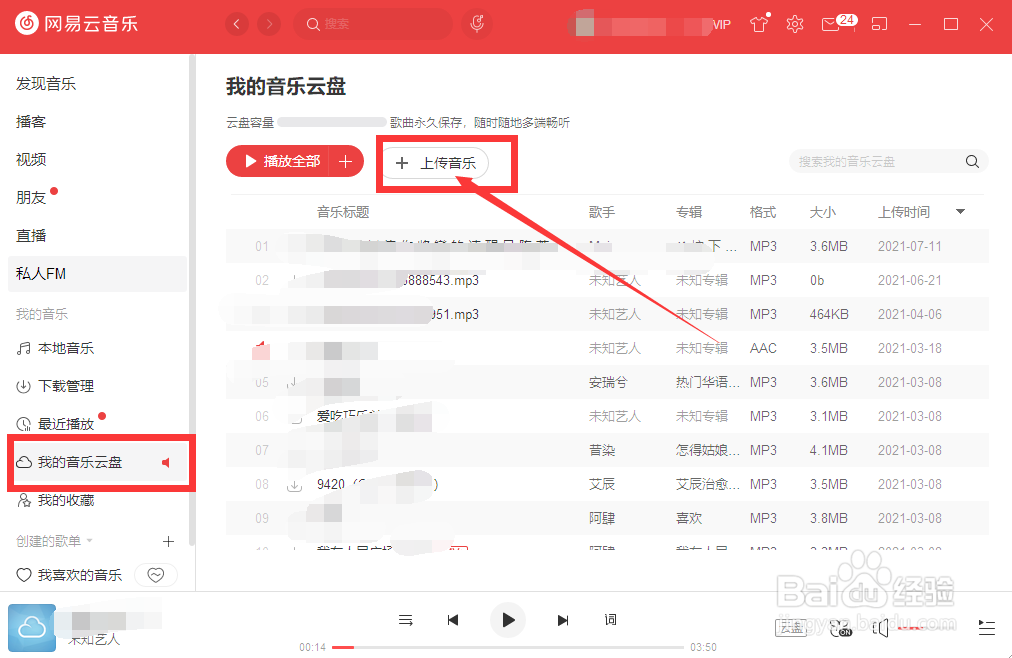Image resolution: width=1012 pixels, height=658 pixels.
Task: Open 下载管理 in the sidebar
Action: 56,386
